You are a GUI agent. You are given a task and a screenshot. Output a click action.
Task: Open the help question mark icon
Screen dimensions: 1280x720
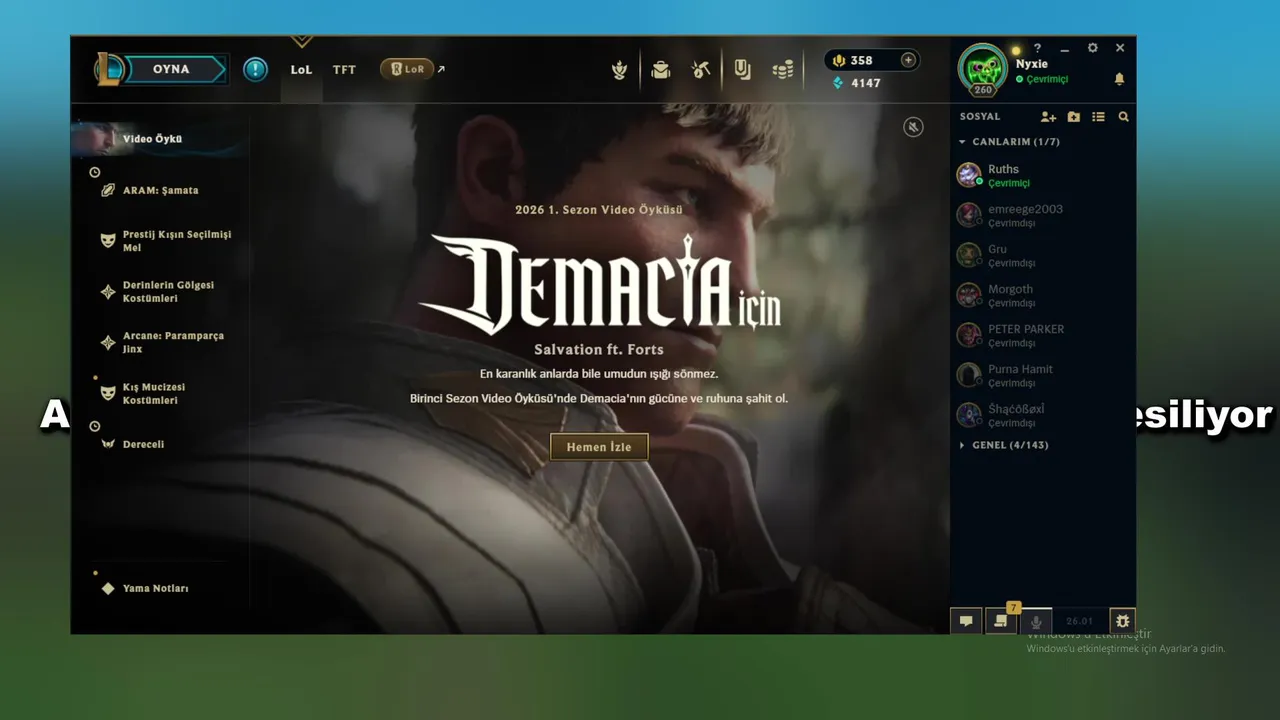1037,48
